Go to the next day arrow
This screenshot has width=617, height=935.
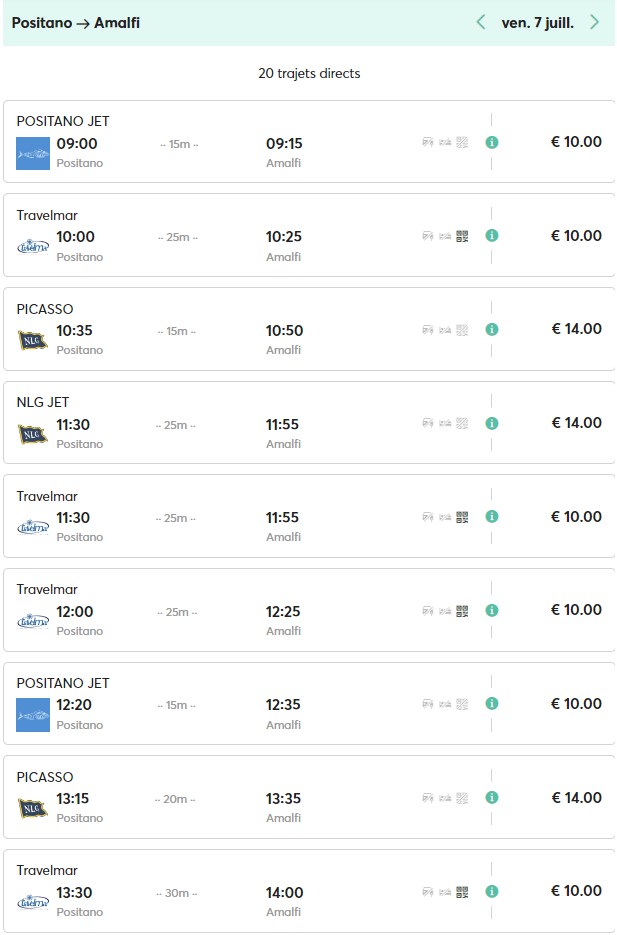[595, 22]
